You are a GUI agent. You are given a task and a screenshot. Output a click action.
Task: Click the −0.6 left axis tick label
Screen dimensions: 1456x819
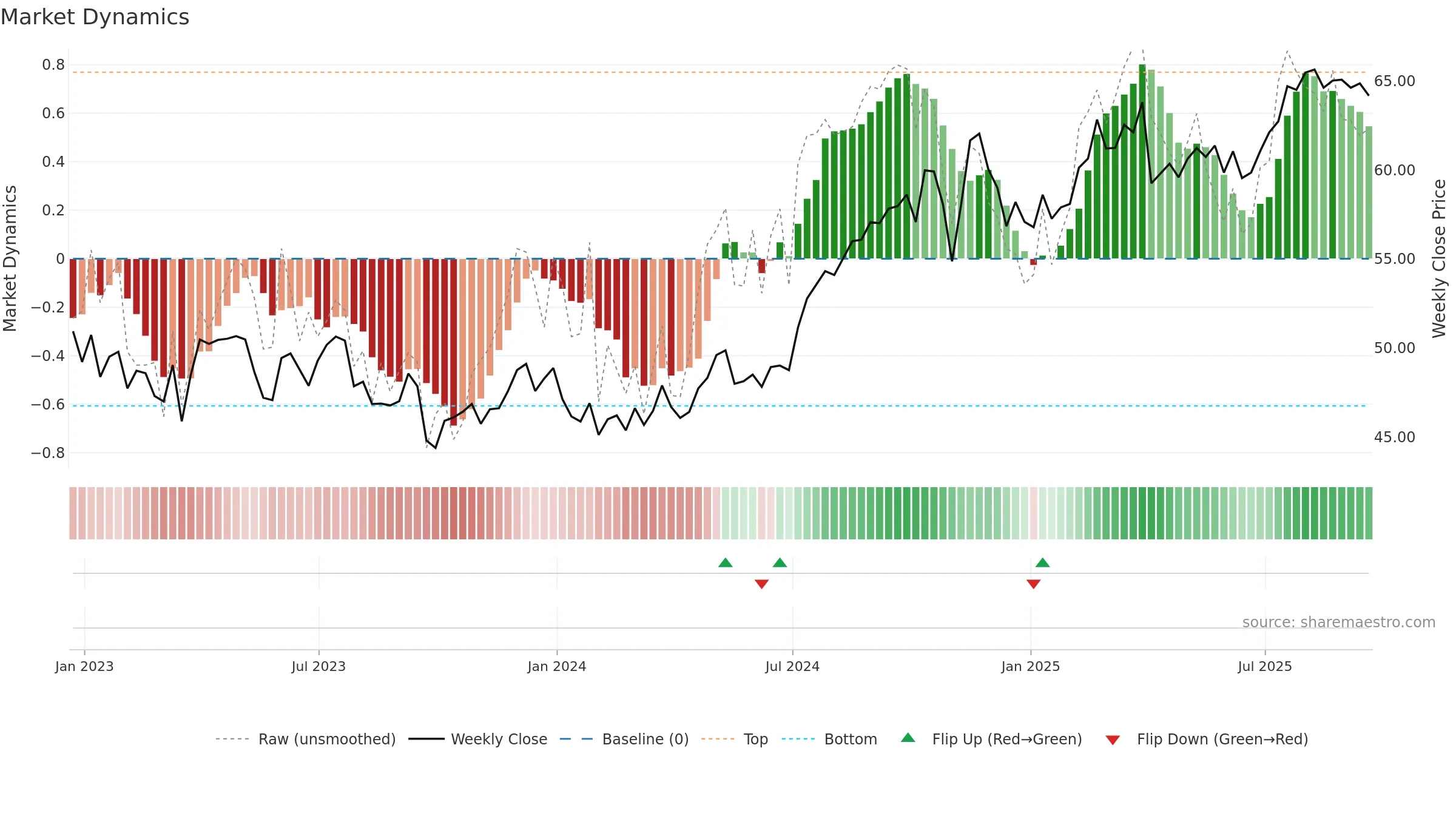[x=48, y=405]
